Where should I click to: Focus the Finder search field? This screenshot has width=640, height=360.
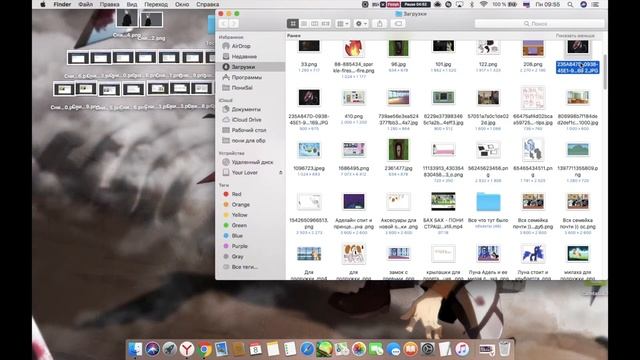tap(539, 24)
